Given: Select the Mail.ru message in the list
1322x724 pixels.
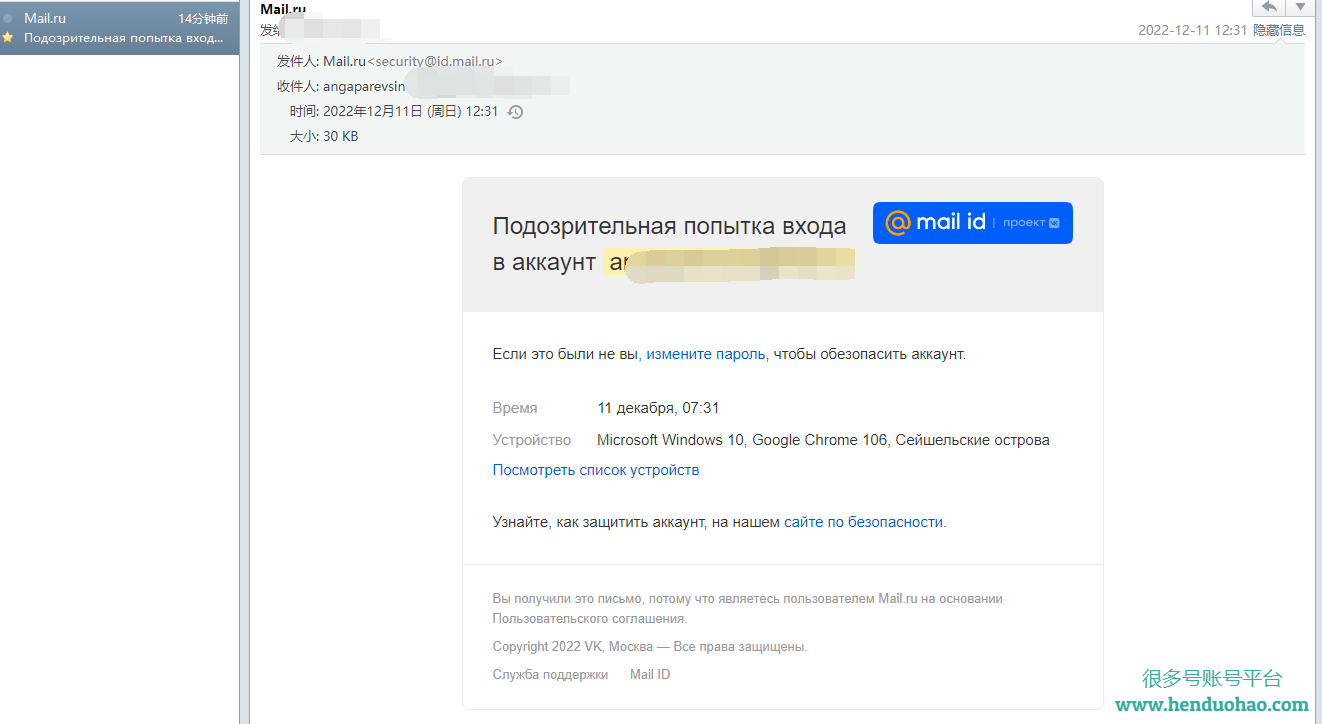Looking at the screenshot, I should (119, 28).
